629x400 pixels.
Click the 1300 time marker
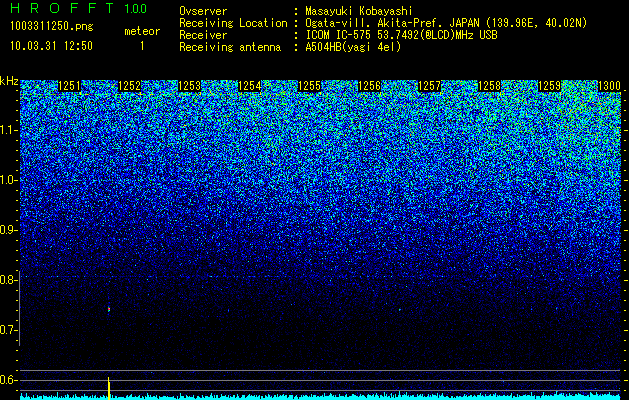[x=610, y=86]
